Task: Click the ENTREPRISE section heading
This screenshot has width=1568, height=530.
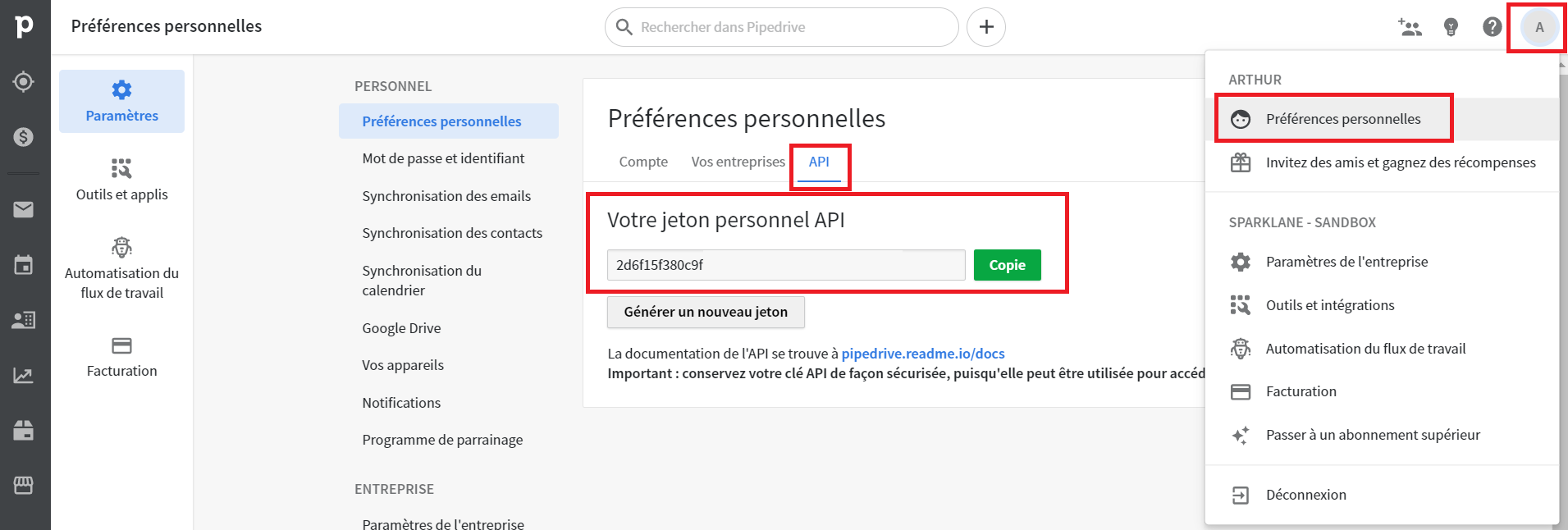Action: click(x=394, y=489)
